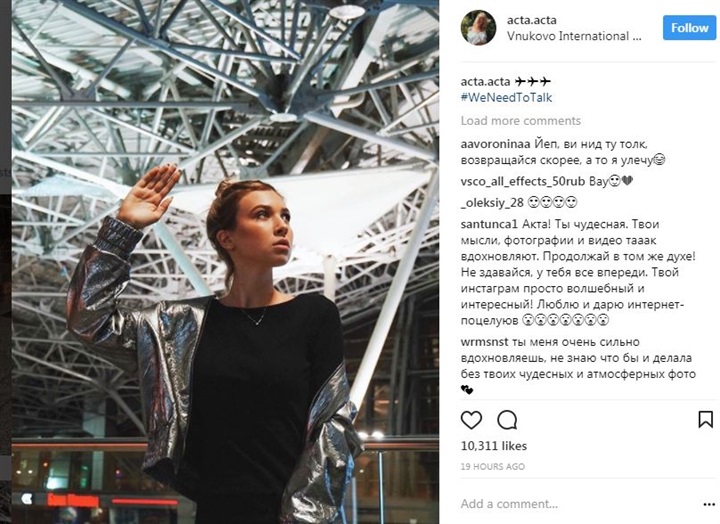Open the three-dot more options menu
Image resolution: width=720 pixels, height=524 pixels.
tap(709, 505)
